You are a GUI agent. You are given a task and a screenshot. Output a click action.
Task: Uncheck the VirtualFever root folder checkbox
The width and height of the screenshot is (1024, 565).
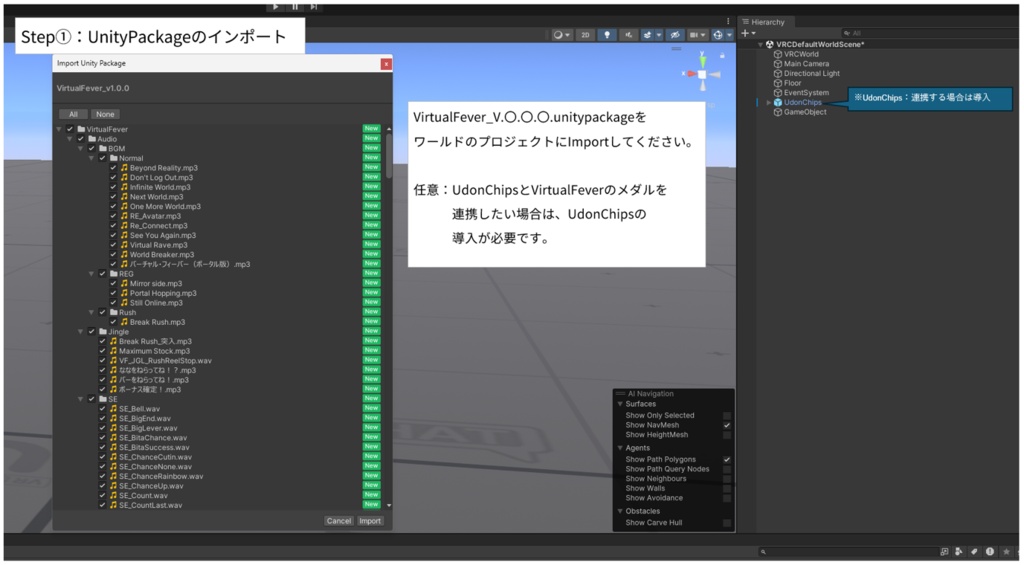click(x=70, y=129)
